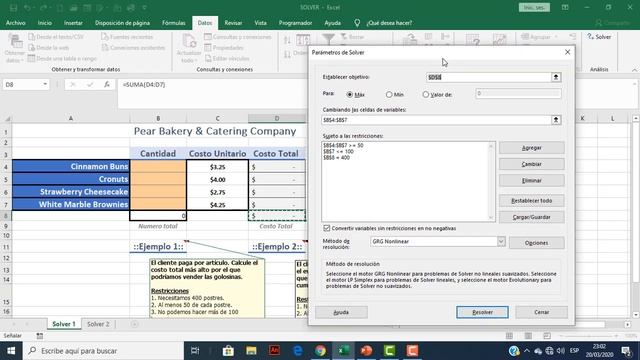The image size is (640, 360).
Task: Open the Task View icon in taskbar
Action: point(195,351)
